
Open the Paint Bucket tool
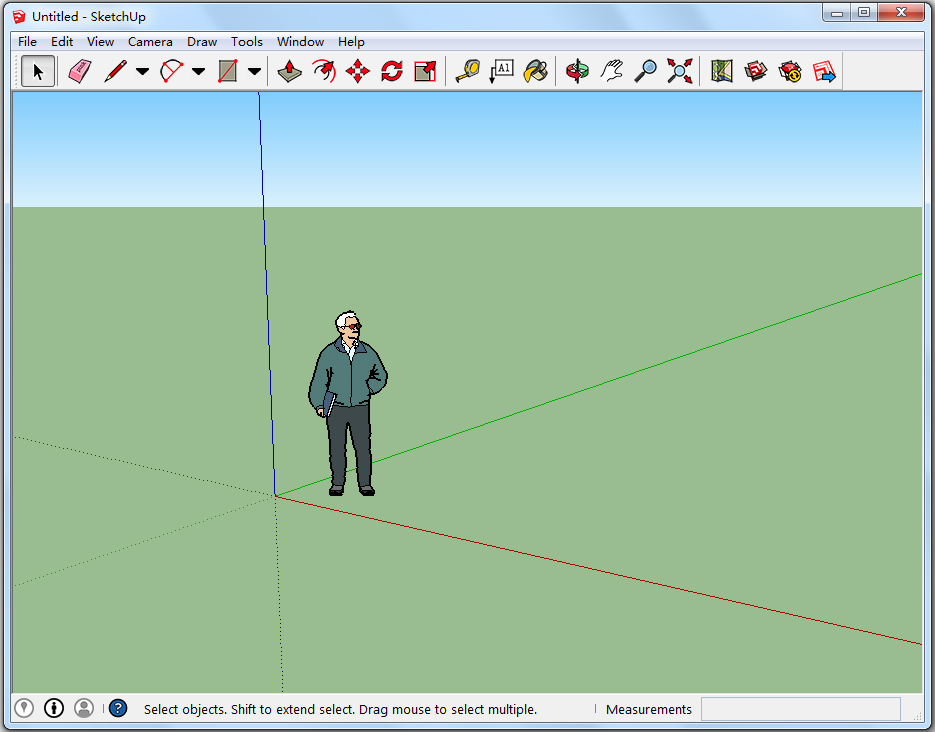point(535,71)
